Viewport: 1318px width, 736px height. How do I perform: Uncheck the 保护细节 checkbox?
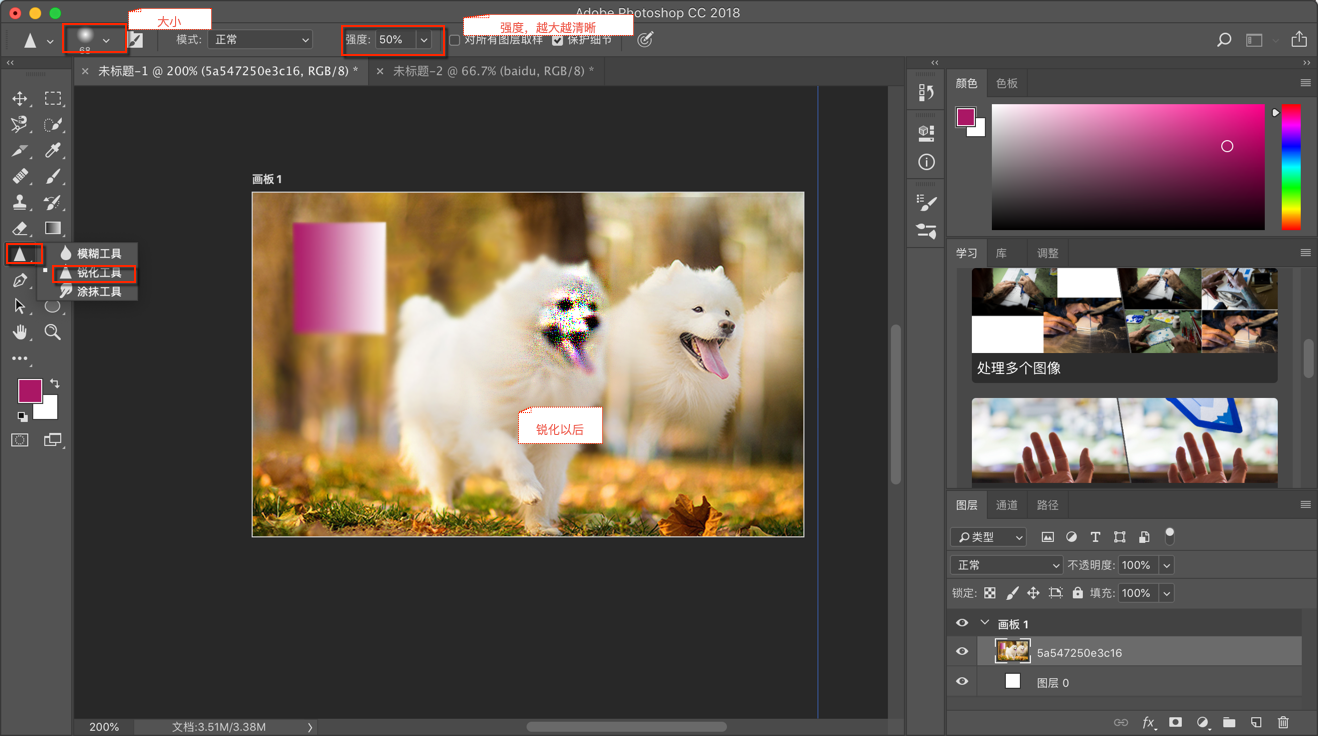(558, 40)
